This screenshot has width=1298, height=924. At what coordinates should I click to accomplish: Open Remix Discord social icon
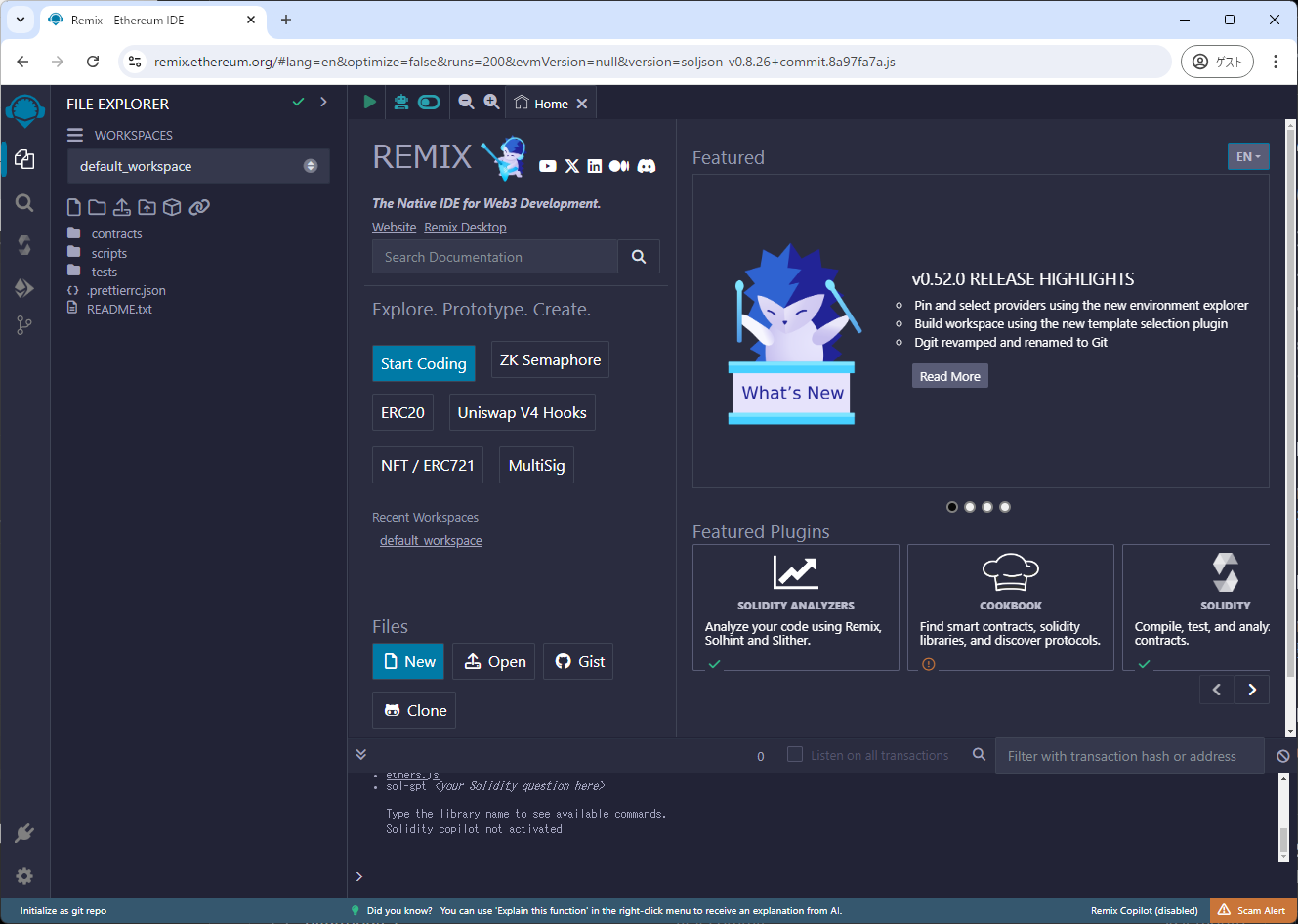pyautogui.click(x=647, y=166)
